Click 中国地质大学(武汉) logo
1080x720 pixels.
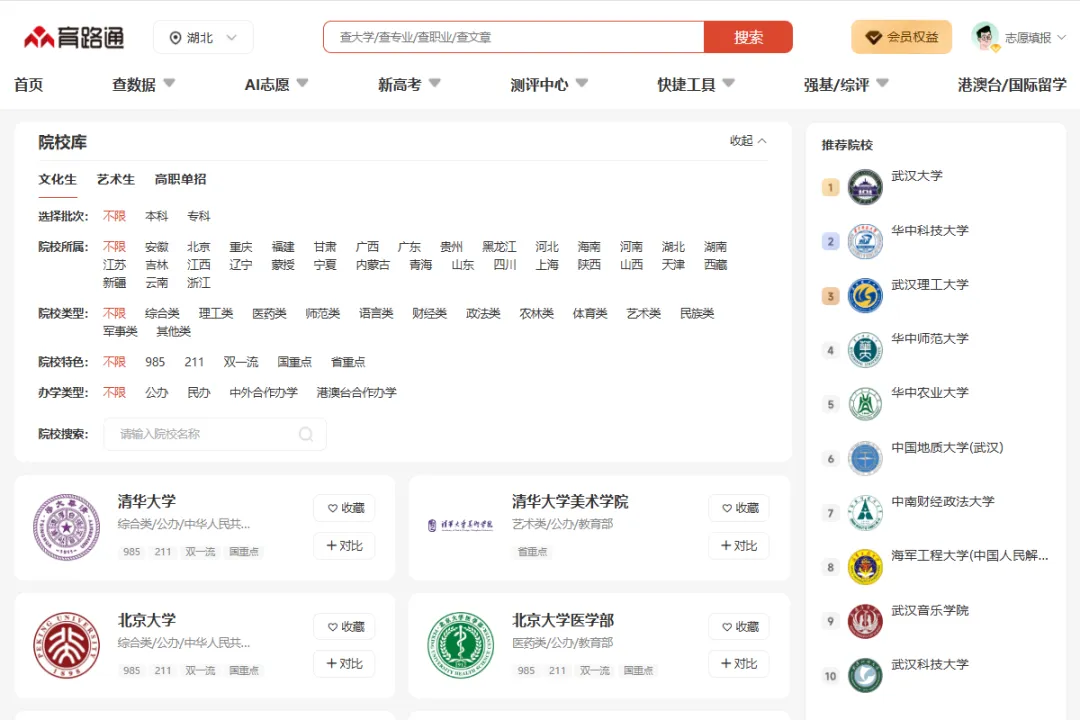coord(865,459)
